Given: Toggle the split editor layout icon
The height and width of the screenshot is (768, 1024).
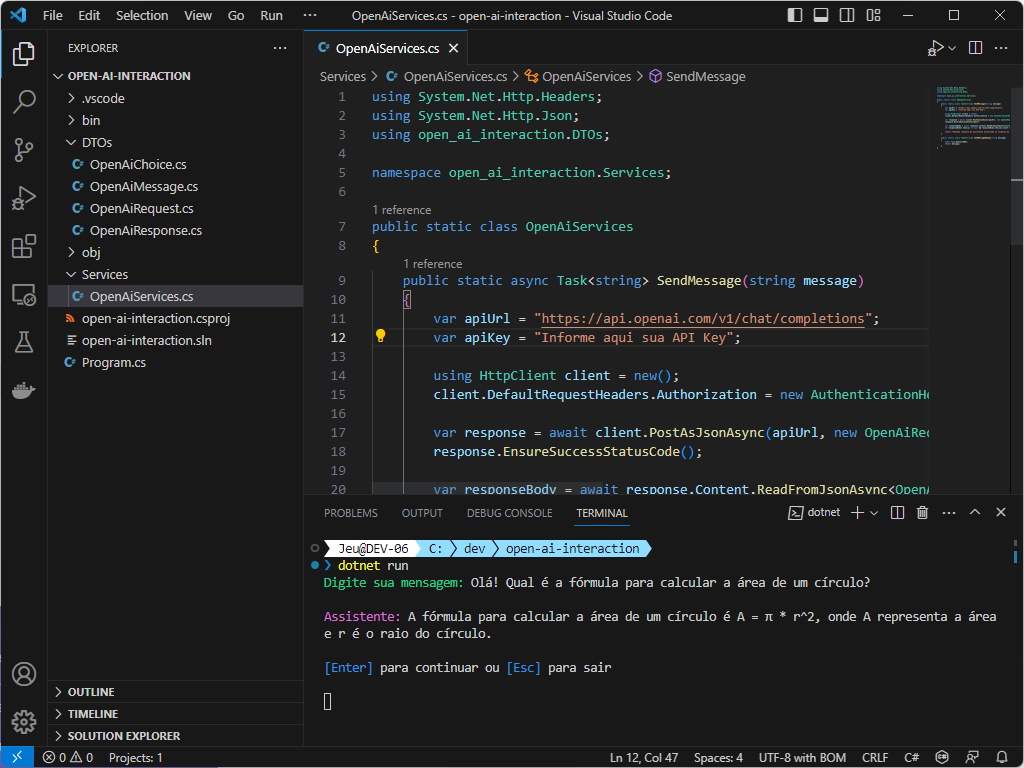Looking at the screenshot, I should click(974, 47).
